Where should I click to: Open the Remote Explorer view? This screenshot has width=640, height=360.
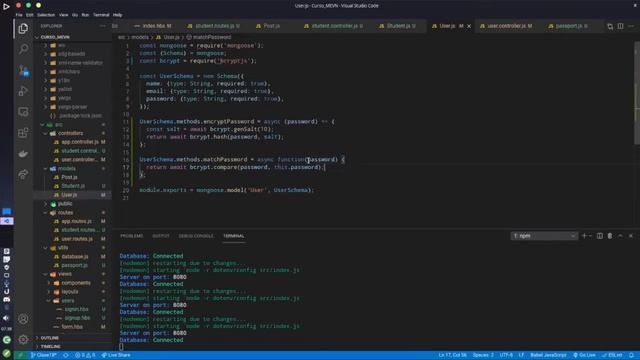point(23,112)
